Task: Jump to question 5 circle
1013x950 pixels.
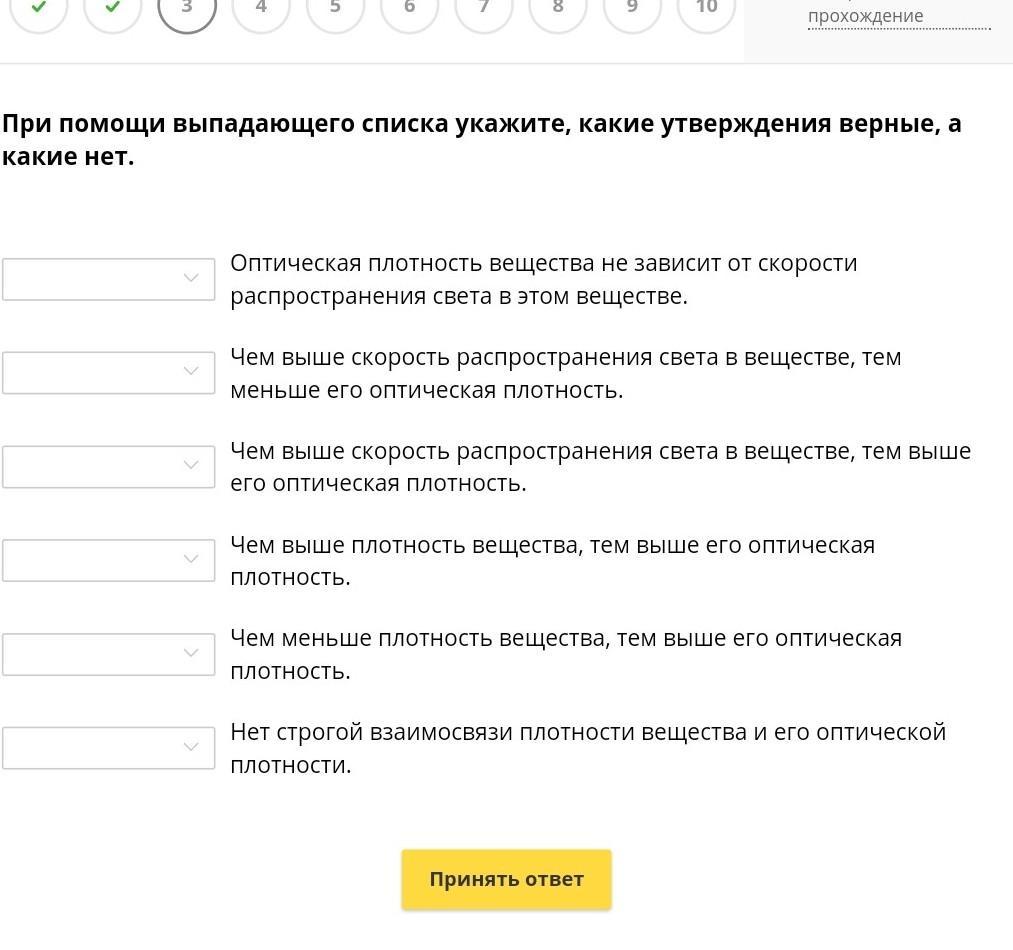Action: tap(335, 9)
